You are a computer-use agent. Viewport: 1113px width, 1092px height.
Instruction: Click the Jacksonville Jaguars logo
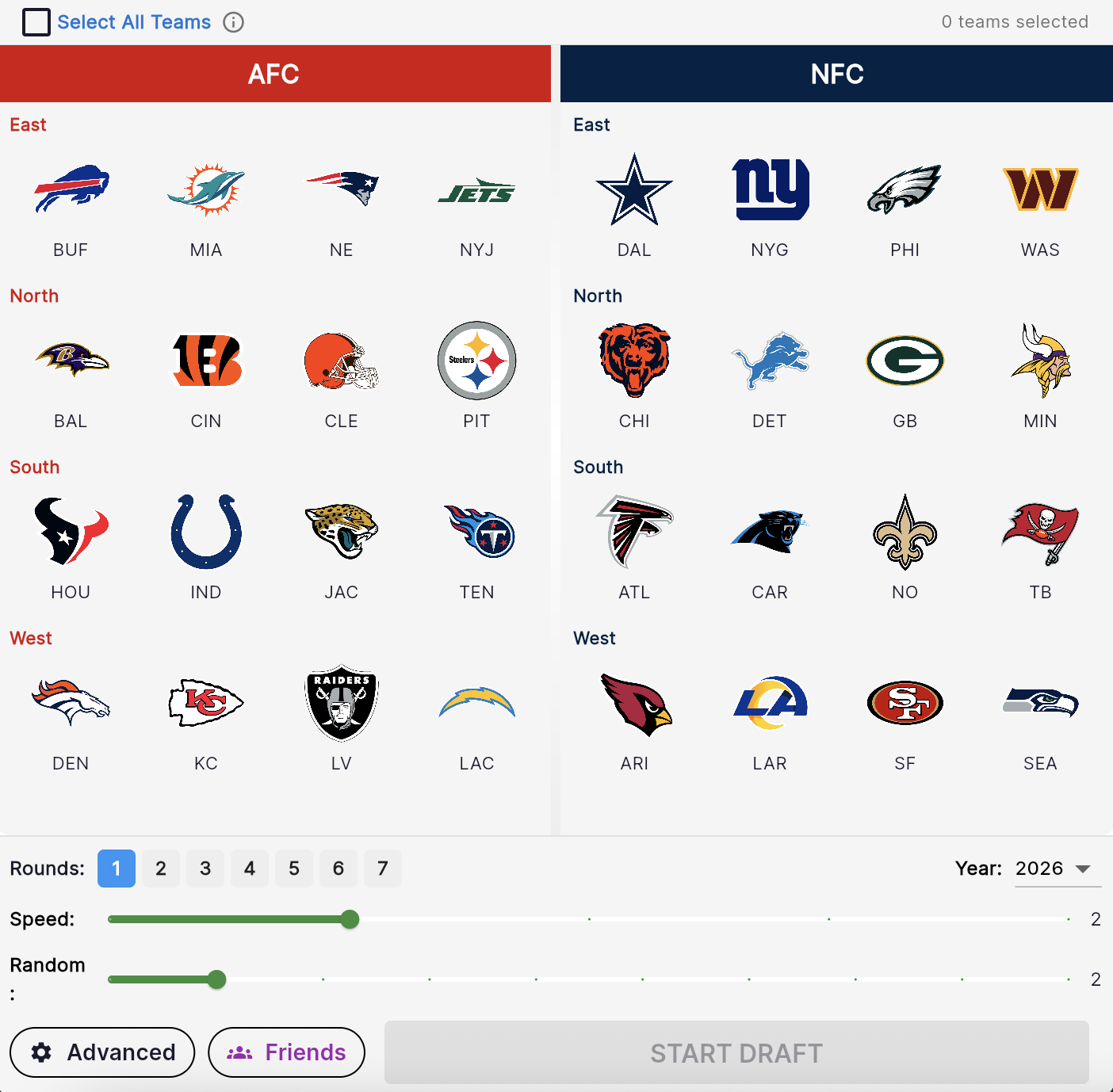[x=342, y=532]
